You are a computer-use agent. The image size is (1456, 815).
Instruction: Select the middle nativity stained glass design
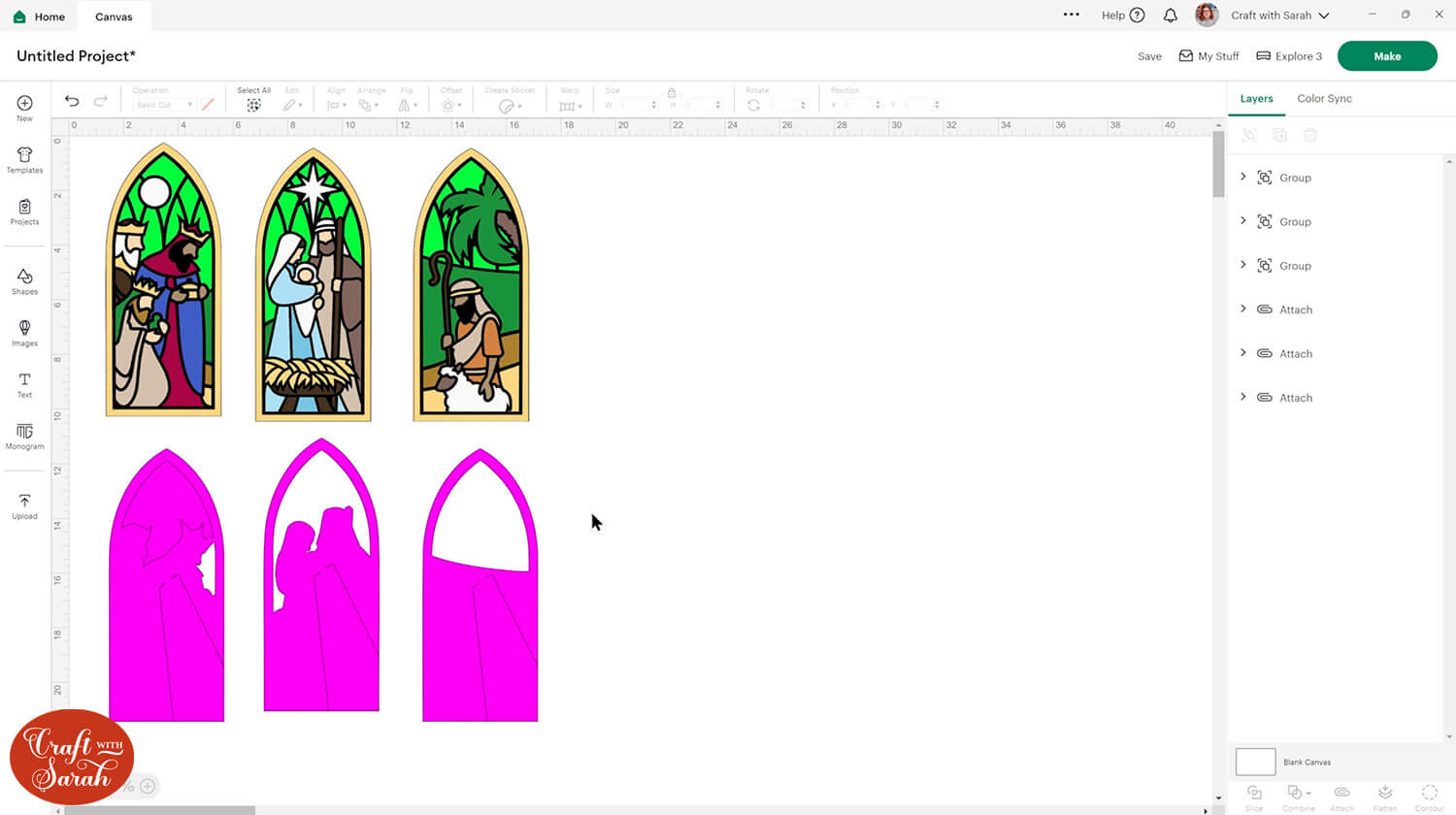pos(314,286)
